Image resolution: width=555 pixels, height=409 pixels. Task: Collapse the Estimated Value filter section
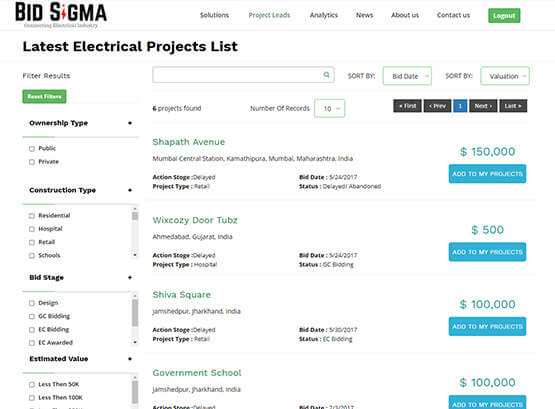(130, 359)
